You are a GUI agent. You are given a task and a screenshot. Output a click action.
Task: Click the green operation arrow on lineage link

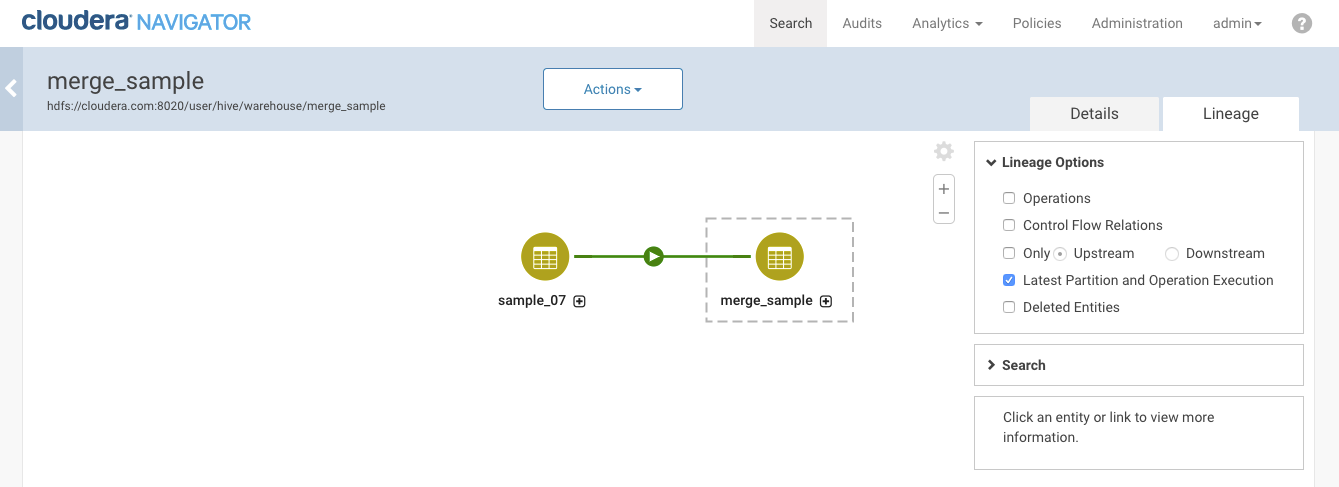tap(653, 257)
